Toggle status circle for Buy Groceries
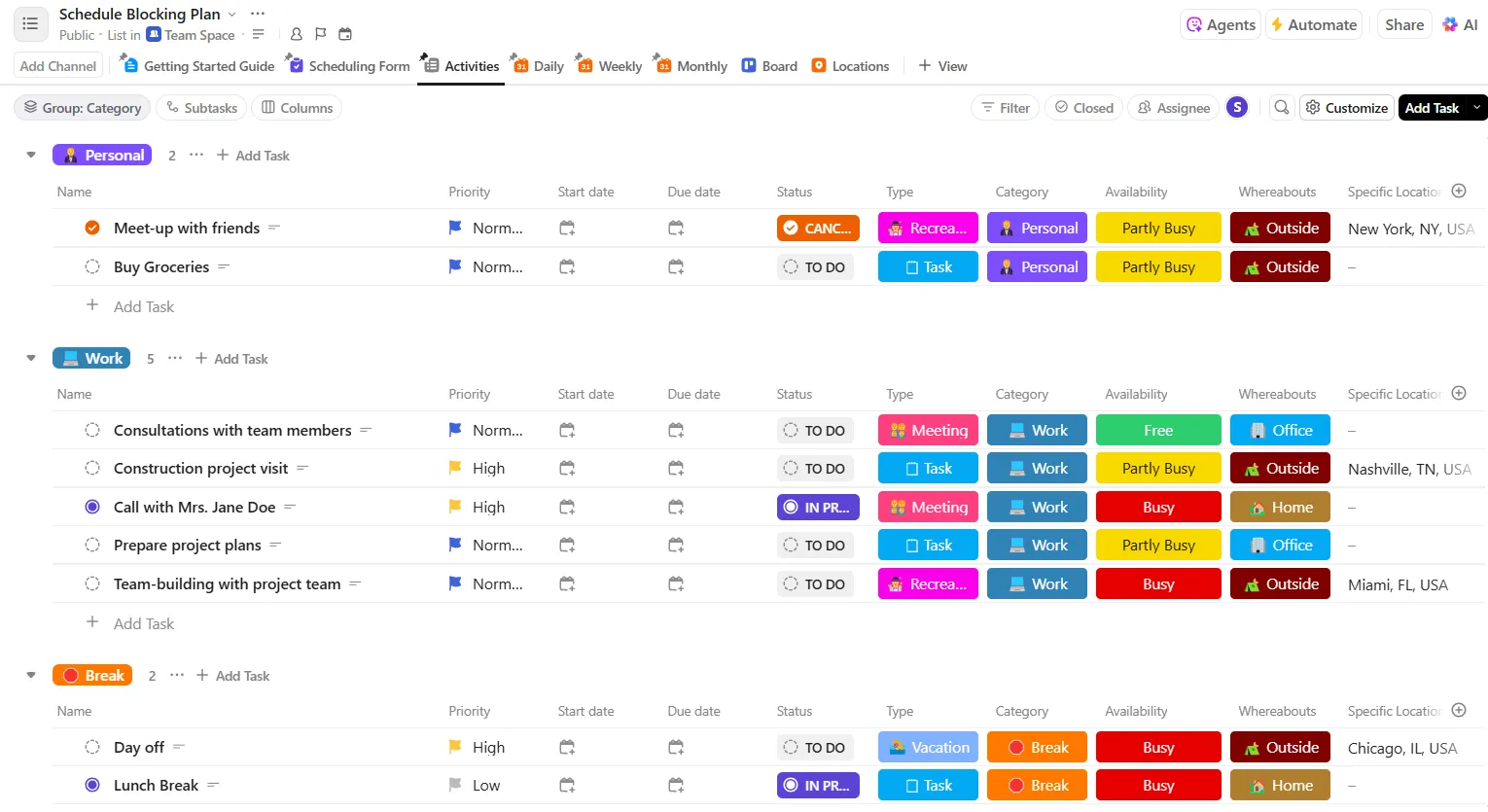Screen dimensions: 1488x812 point(92,266)
